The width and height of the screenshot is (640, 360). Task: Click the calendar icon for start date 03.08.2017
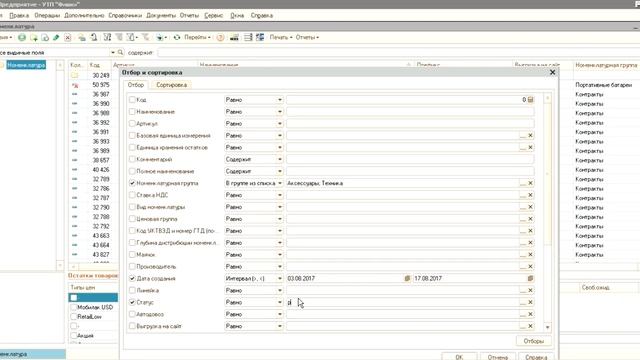tap(407, 278)
